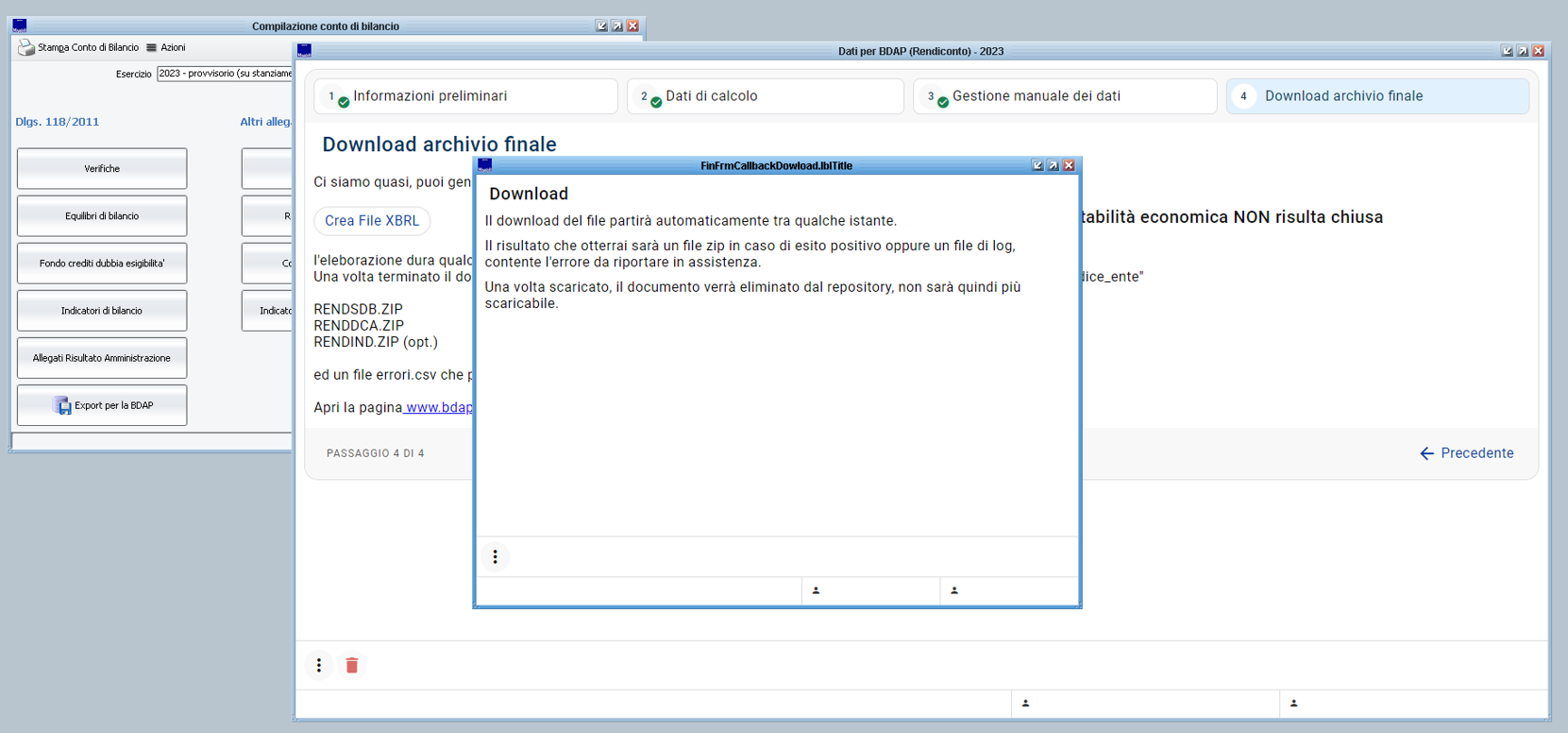Screen dimensions: 1568x733
Task: Open Equilibri di bilancio
Action: click(x=102, y=216)
